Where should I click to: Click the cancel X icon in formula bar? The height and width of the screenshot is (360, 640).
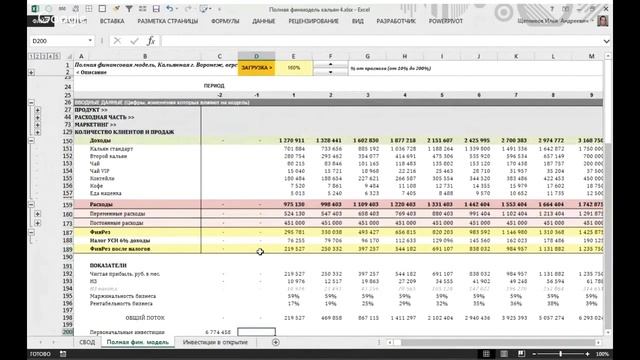click(x=118, y=41)
